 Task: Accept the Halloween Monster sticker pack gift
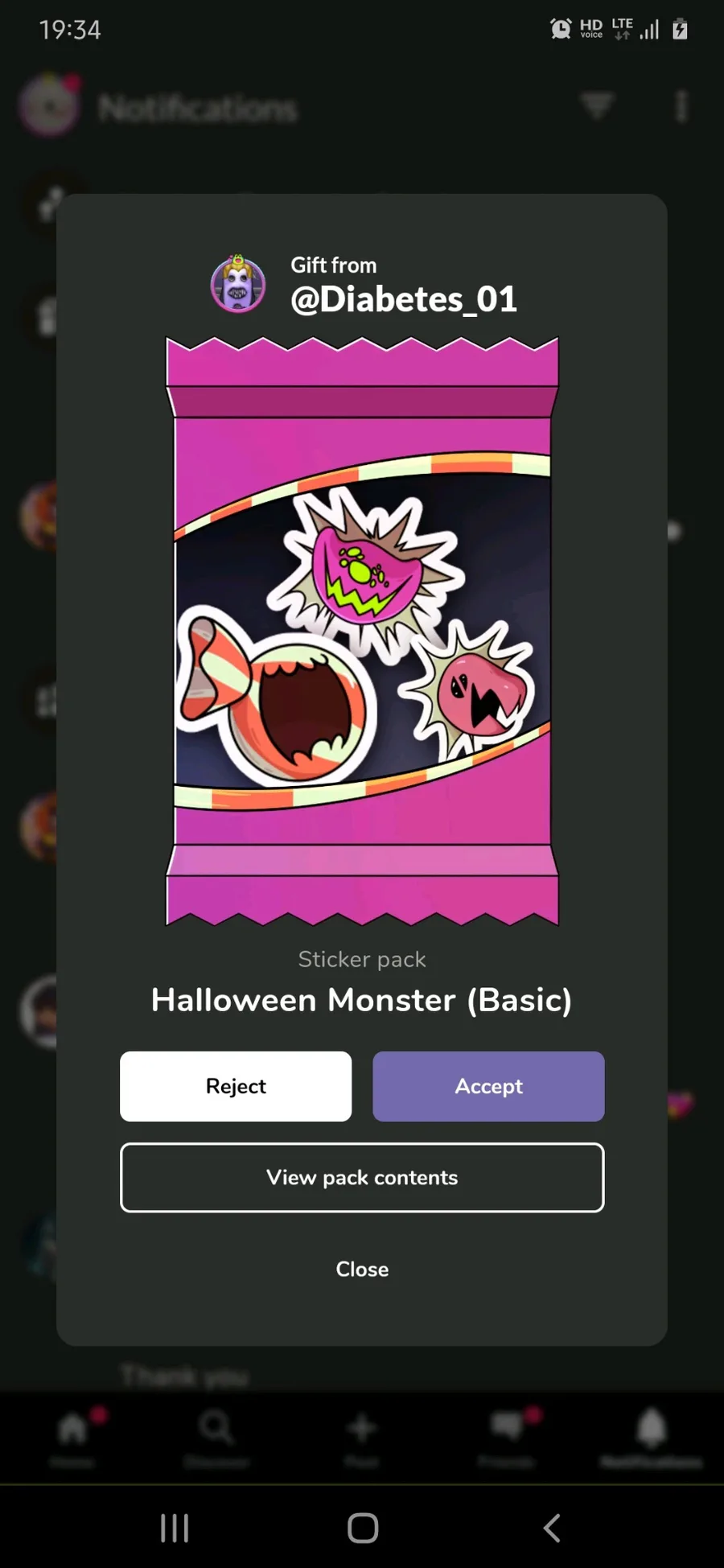[x=488, y=1086]
